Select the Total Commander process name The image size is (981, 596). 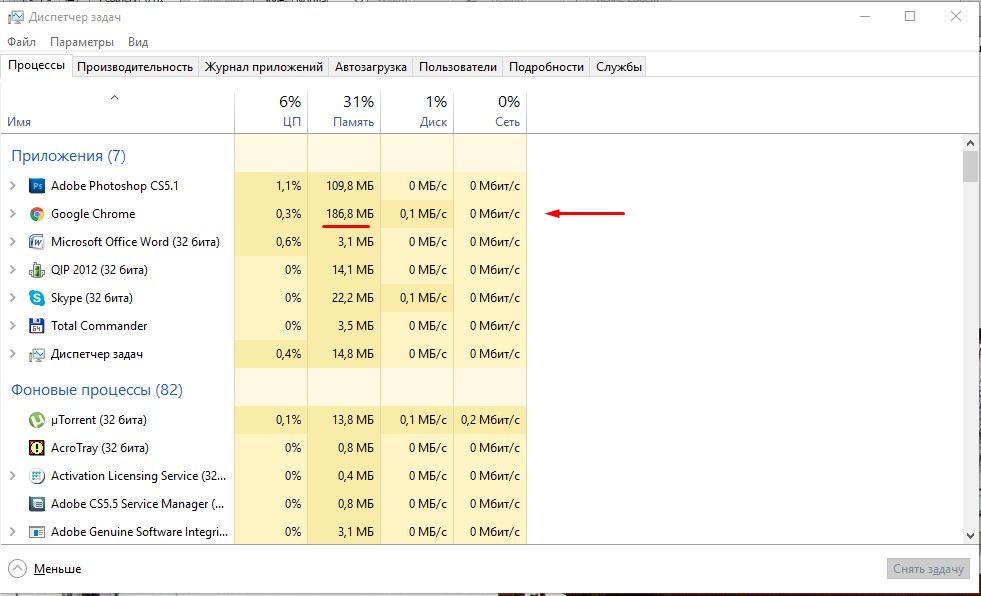pos(99,326)
